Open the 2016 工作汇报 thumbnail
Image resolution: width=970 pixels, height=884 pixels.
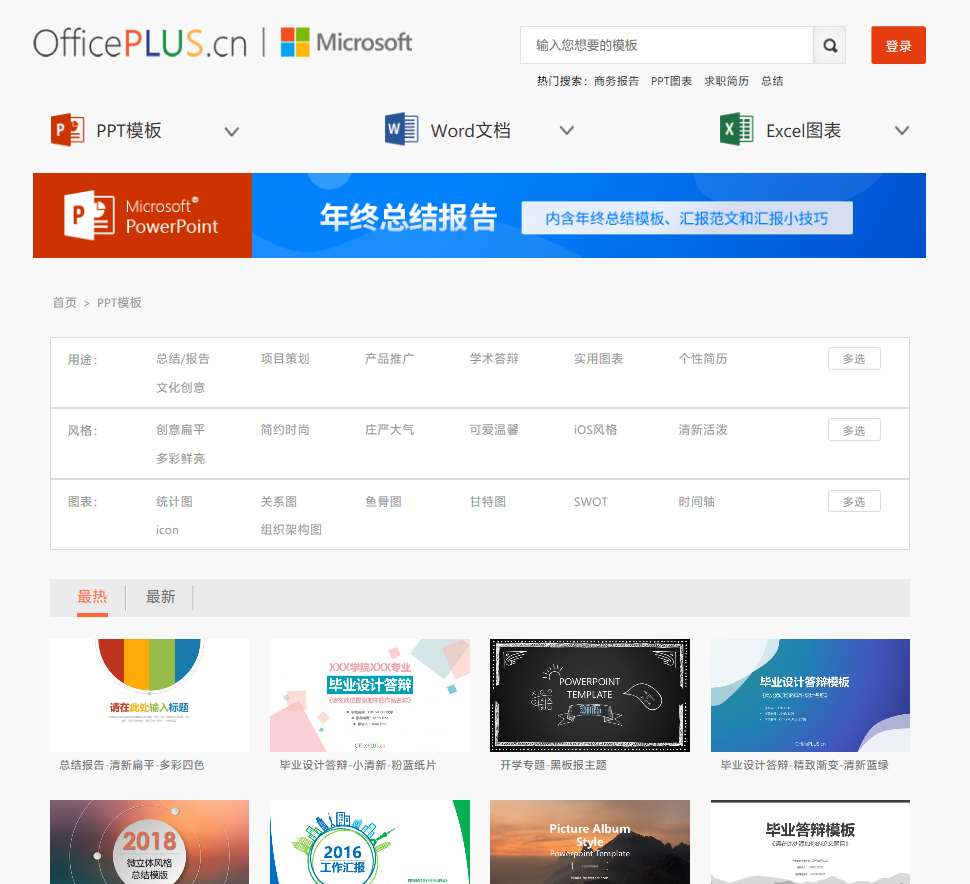(x=370, y=842)
